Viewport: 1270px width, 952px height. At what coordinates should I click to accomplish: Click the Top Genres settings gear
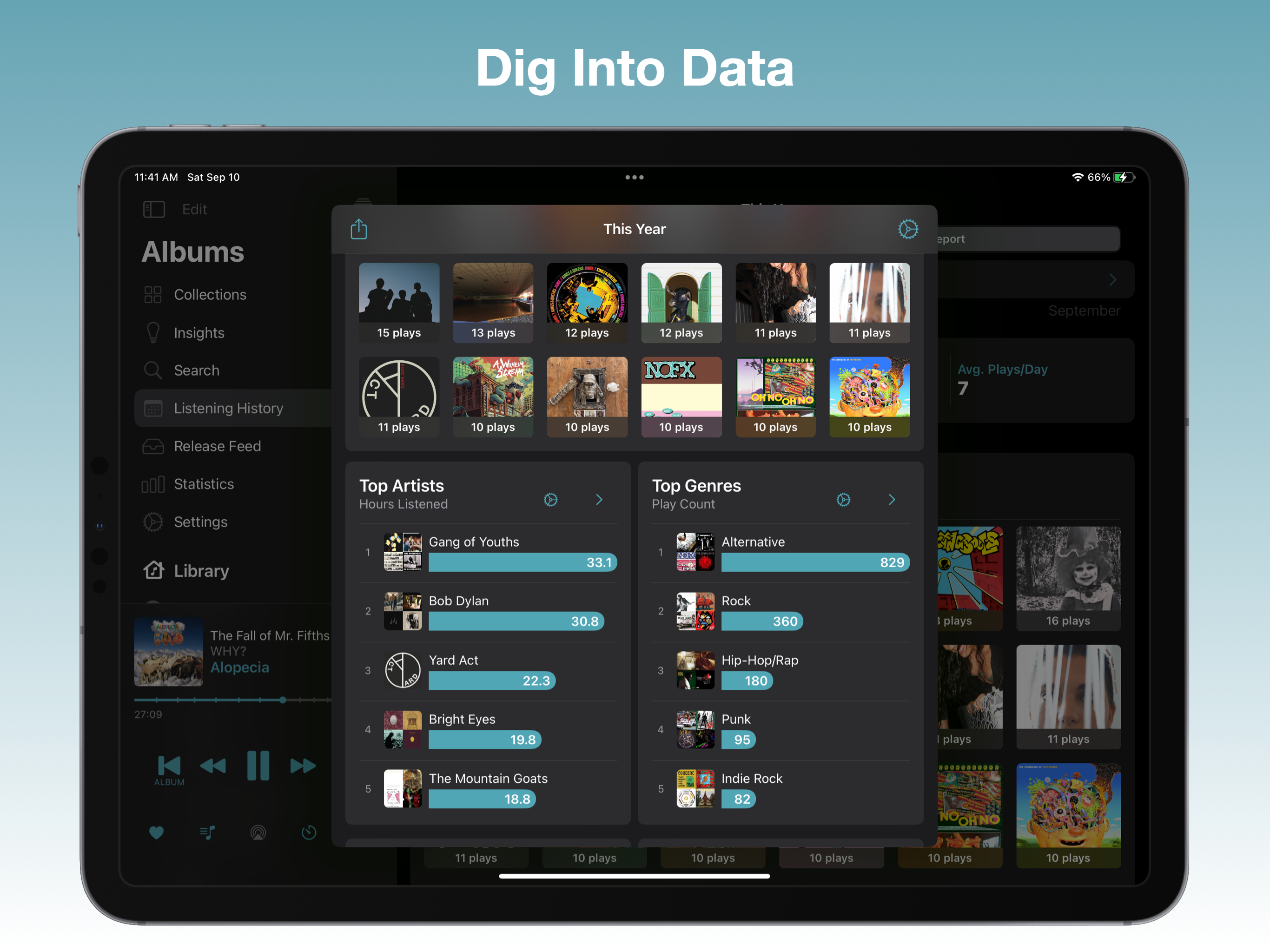click(x=843, y=500)
